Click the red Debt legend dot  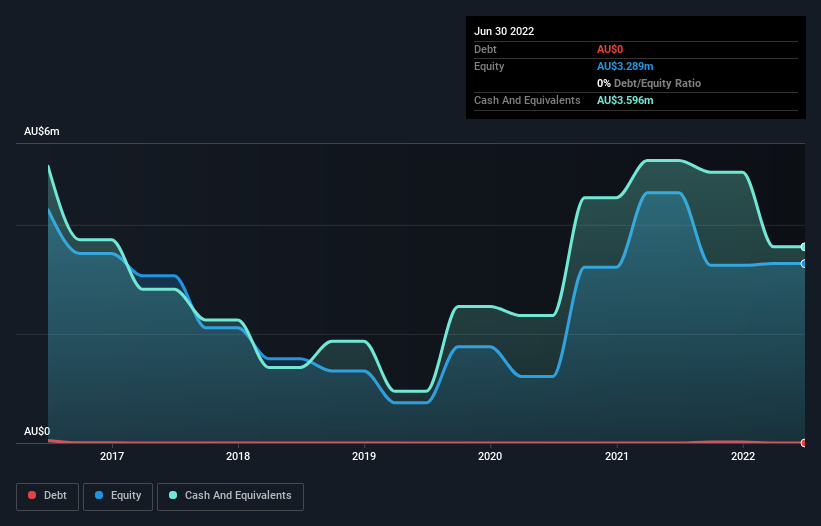(32, 495)
